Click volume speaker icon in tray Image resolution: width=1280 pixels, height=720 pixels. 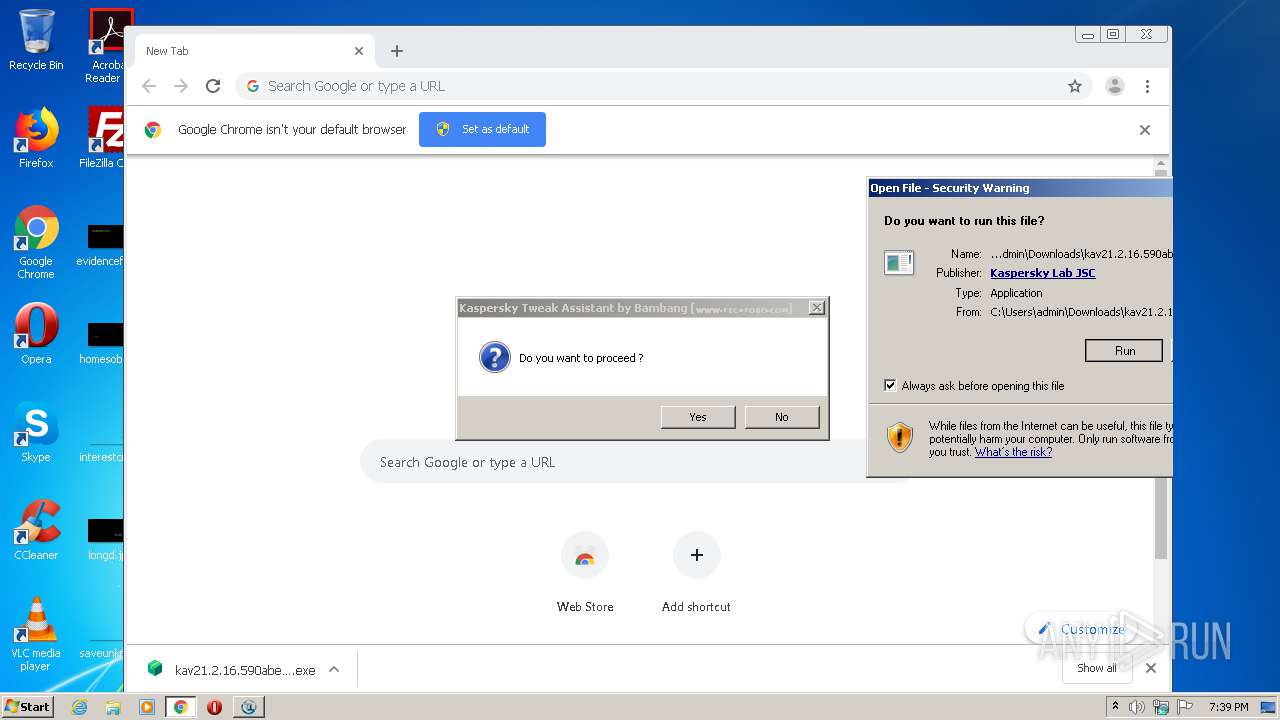[x=1137, y=707]
